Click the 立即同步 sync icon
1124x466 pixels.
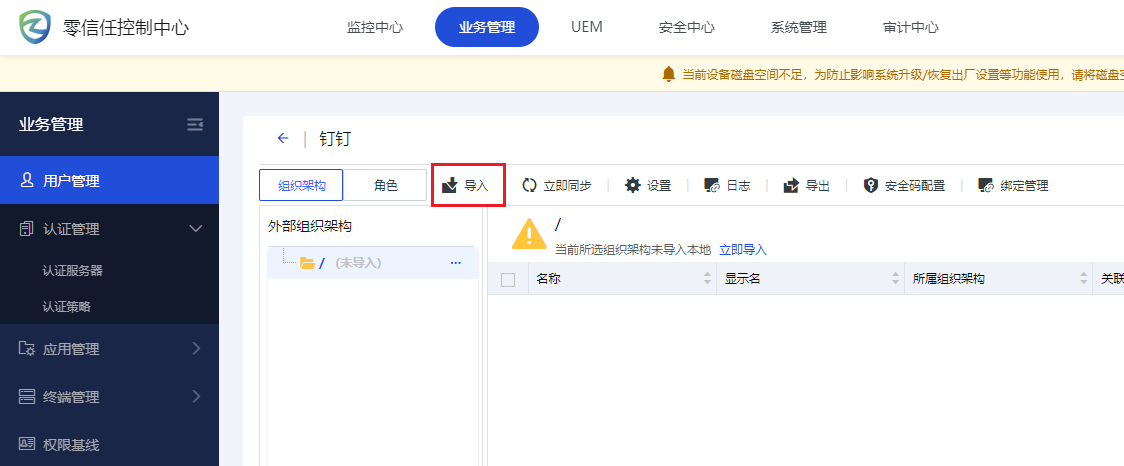click(x=530, y=185)
